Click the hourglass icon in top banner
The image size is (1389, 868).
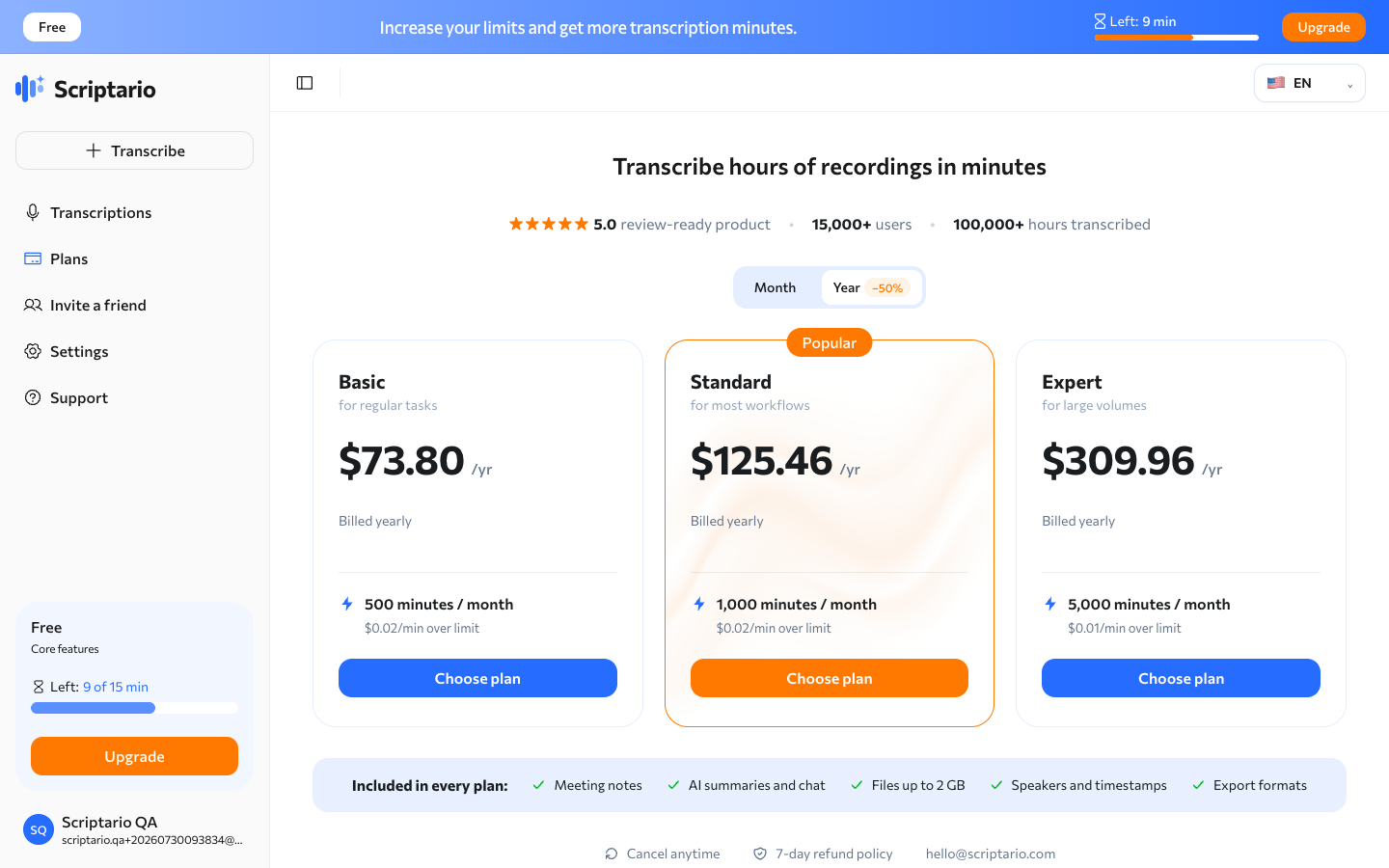click(x=1100, y=21)
